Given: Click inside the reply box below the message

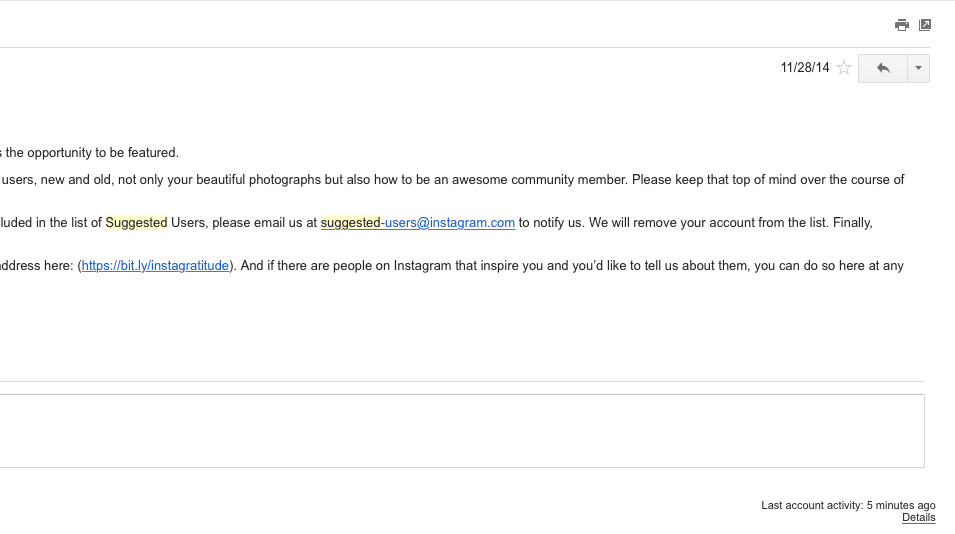Looking at the screenshot, I should click(x=462, y=431).
